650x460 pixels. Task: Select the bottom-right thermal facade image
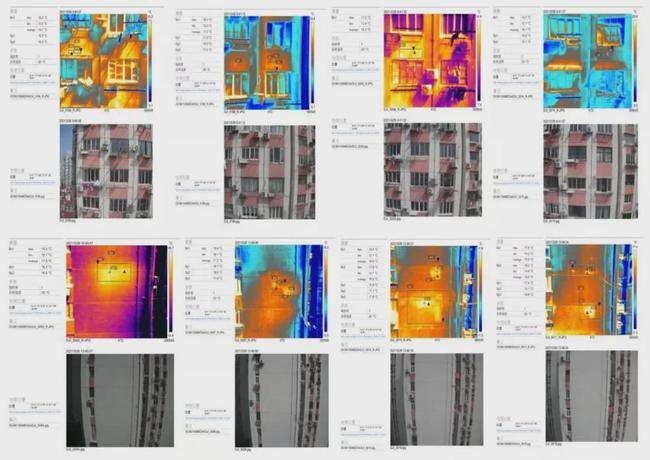coord(588,291)
